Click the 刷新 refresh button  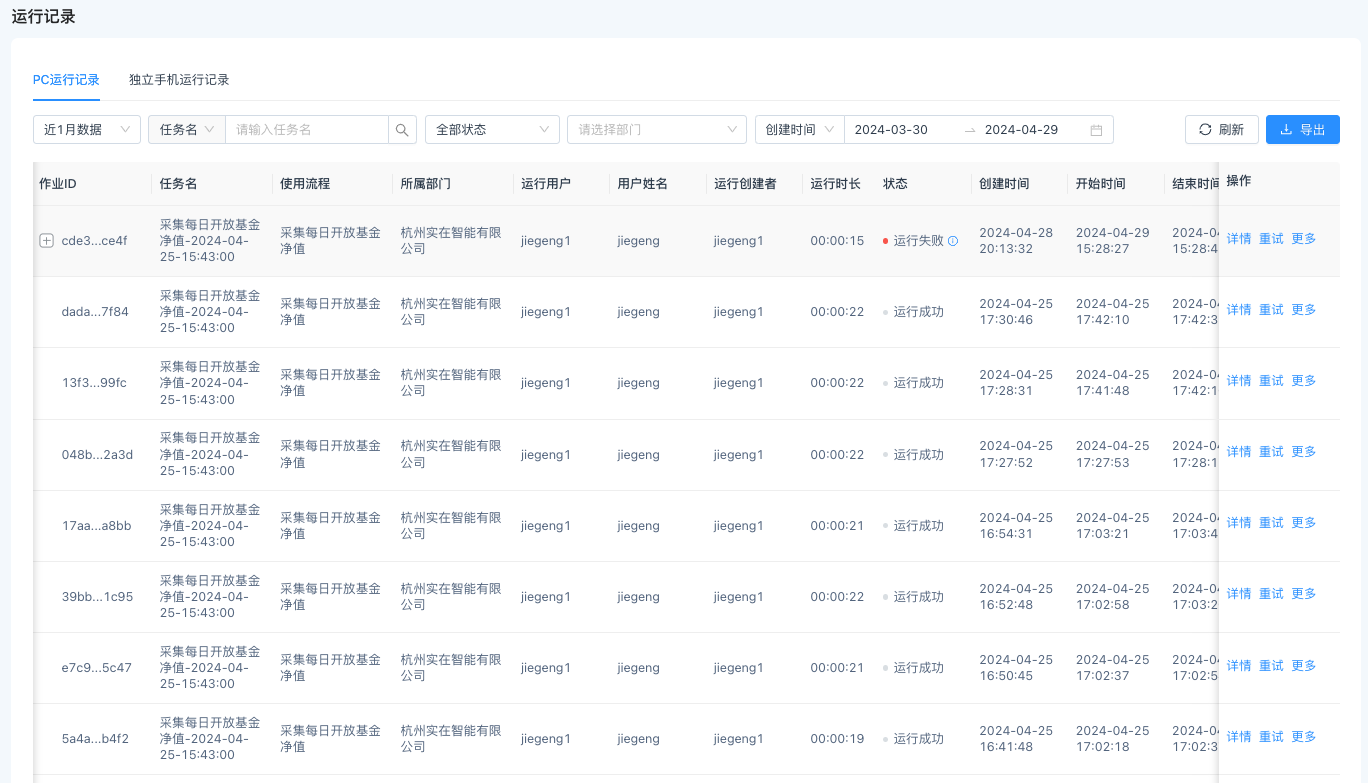[x=1221, y=130]
